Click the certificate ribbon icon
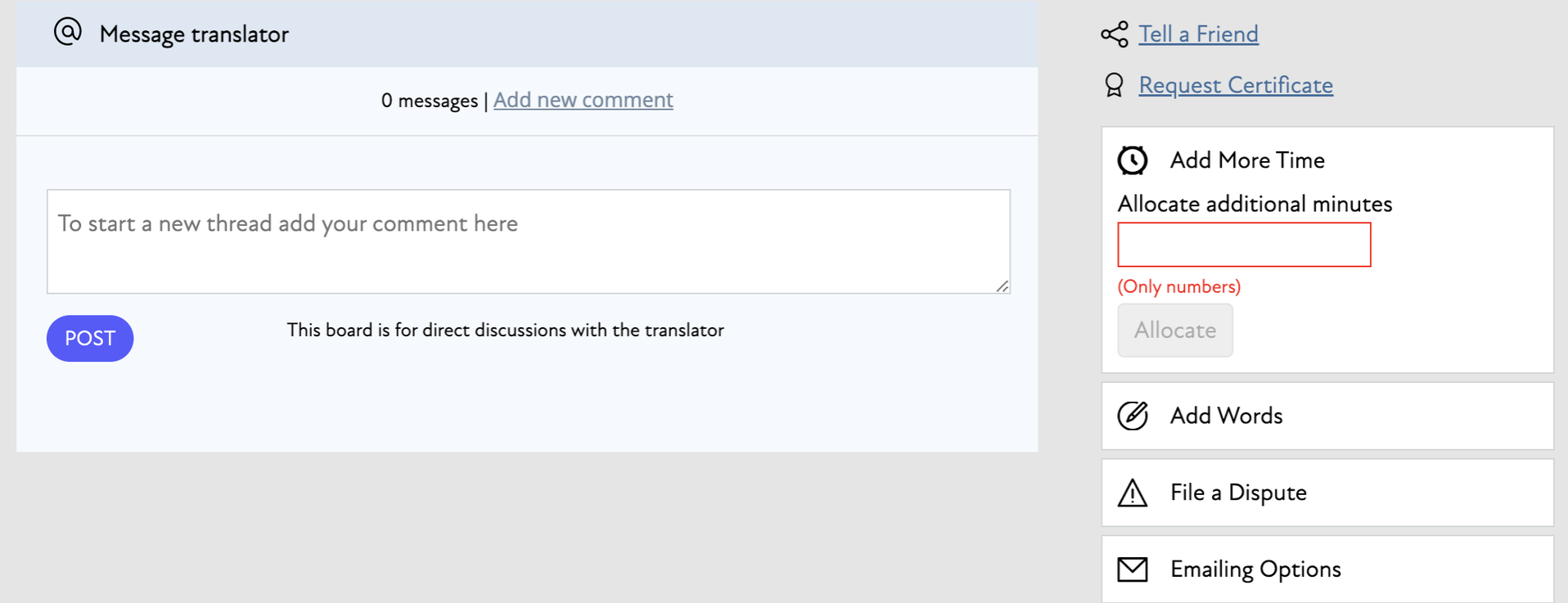Screen dimensions: 1568x603 (x=1114, y=85)
